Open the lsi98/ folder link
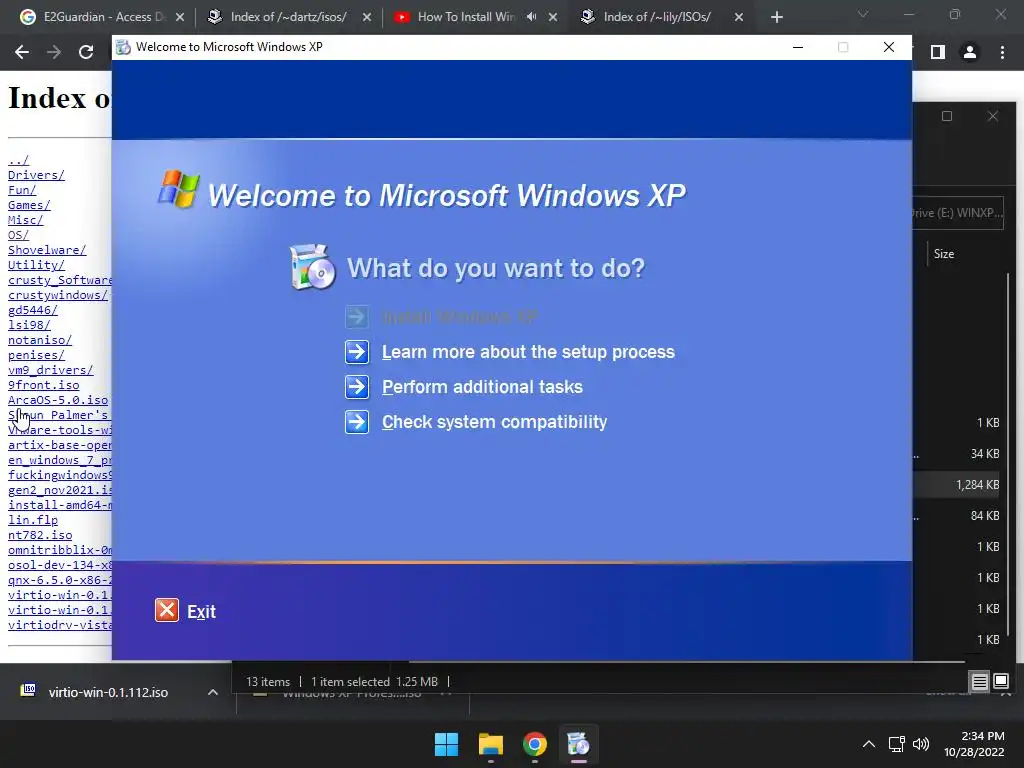The image size is (1024, 768). [x=29, y=325]
